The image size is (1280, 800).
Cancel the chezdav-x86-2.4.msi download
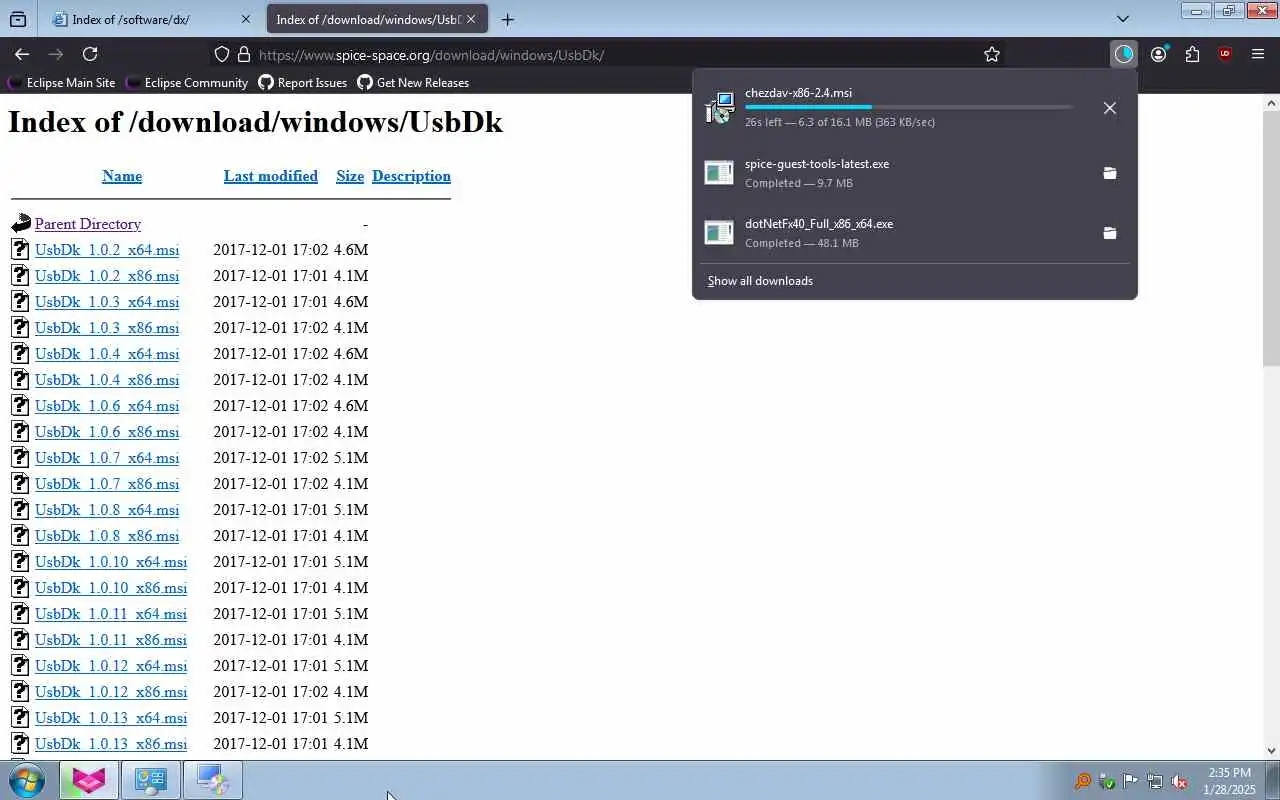point(1110,108)
